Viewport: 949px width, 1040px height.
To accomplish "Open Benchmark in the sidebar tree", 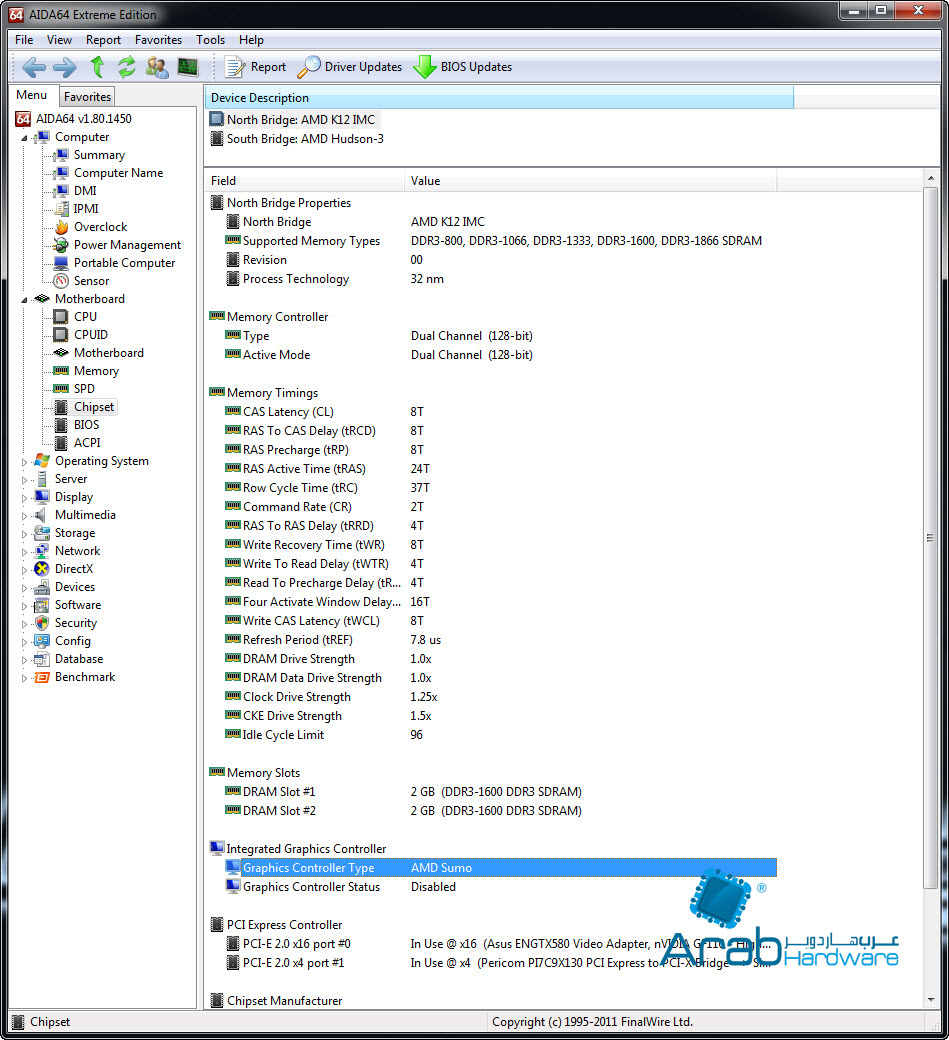I will pyautogui.click(x=85, y=677).
